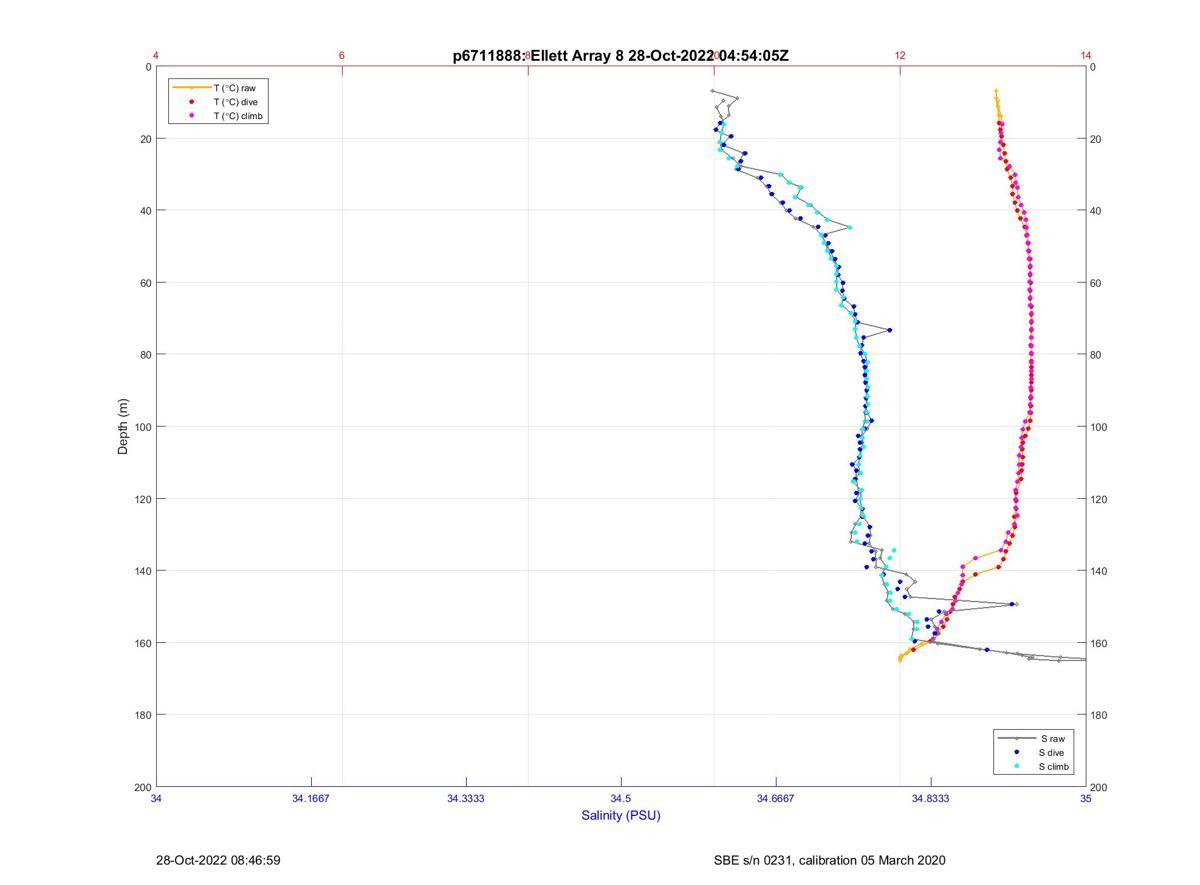Image resolution: width=1200 pixels, height=885 pixels.
Task: Click salinity tick label '34.3333'
Action: pos(466,799)
